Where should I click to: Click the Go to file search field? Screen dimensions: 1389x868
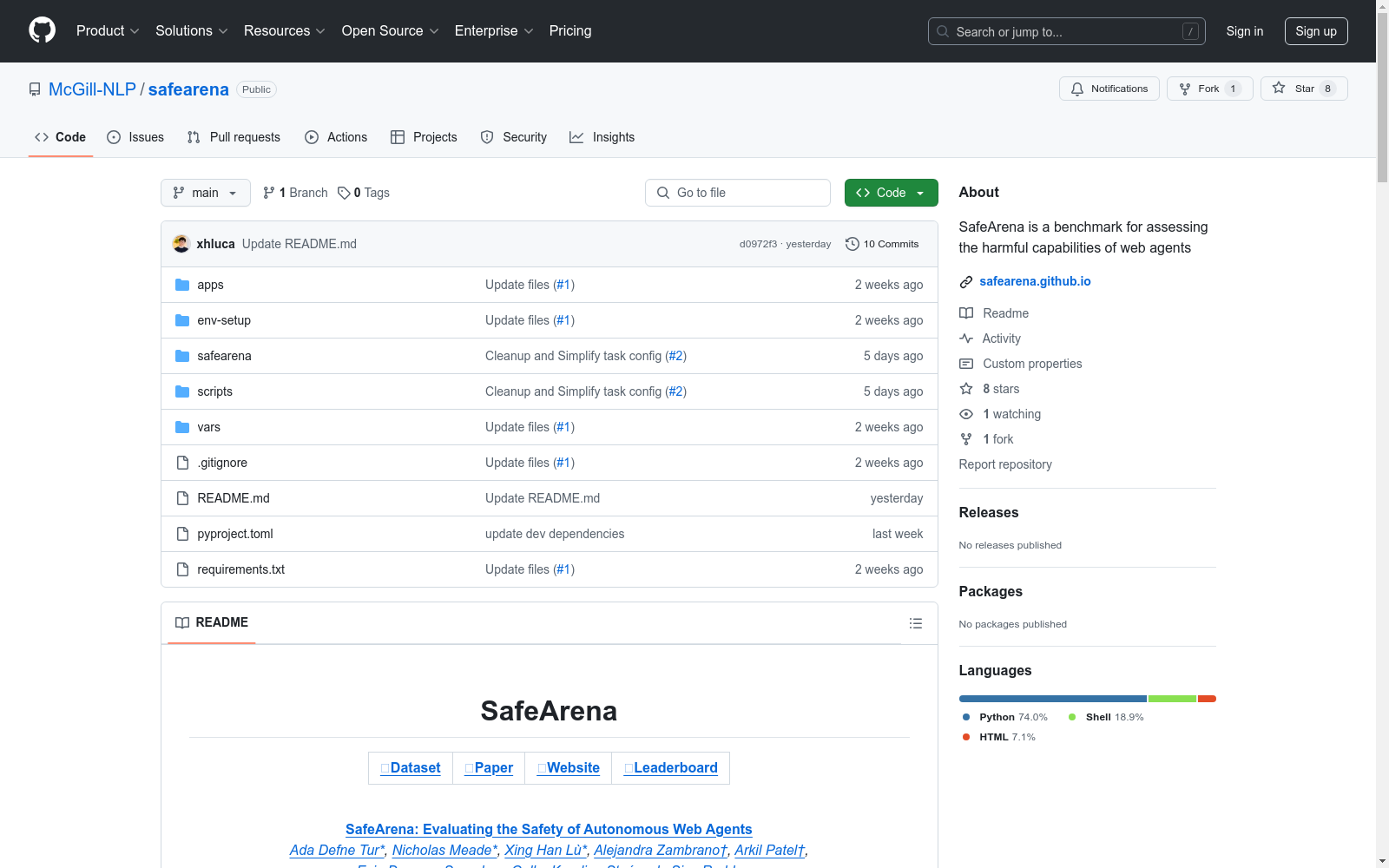pos(738,193)
